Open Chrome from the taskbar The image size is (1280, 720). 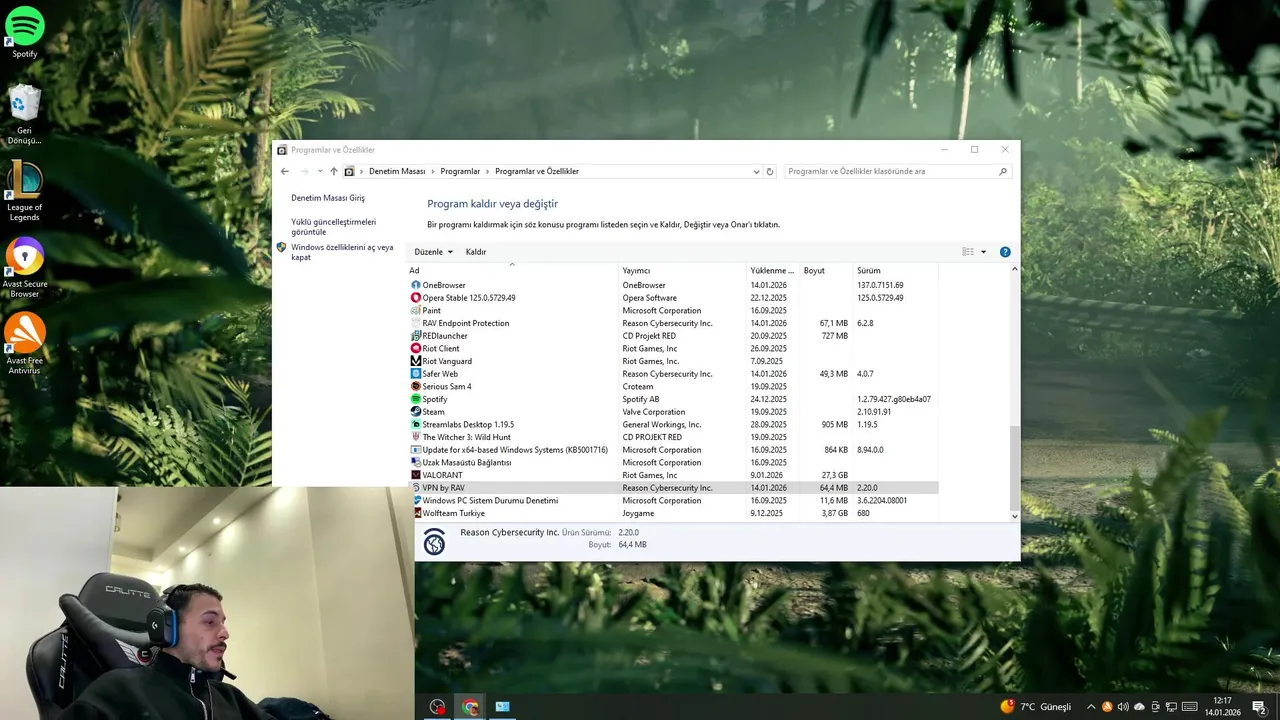pos(471,707)
